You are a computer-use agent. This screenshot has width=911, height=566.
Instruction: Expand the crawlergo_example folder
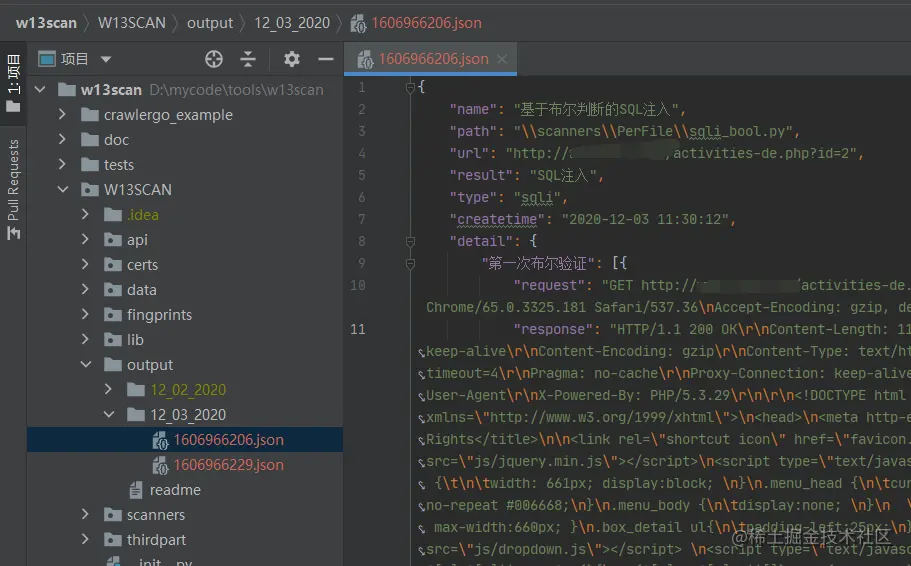pos(62,114)
